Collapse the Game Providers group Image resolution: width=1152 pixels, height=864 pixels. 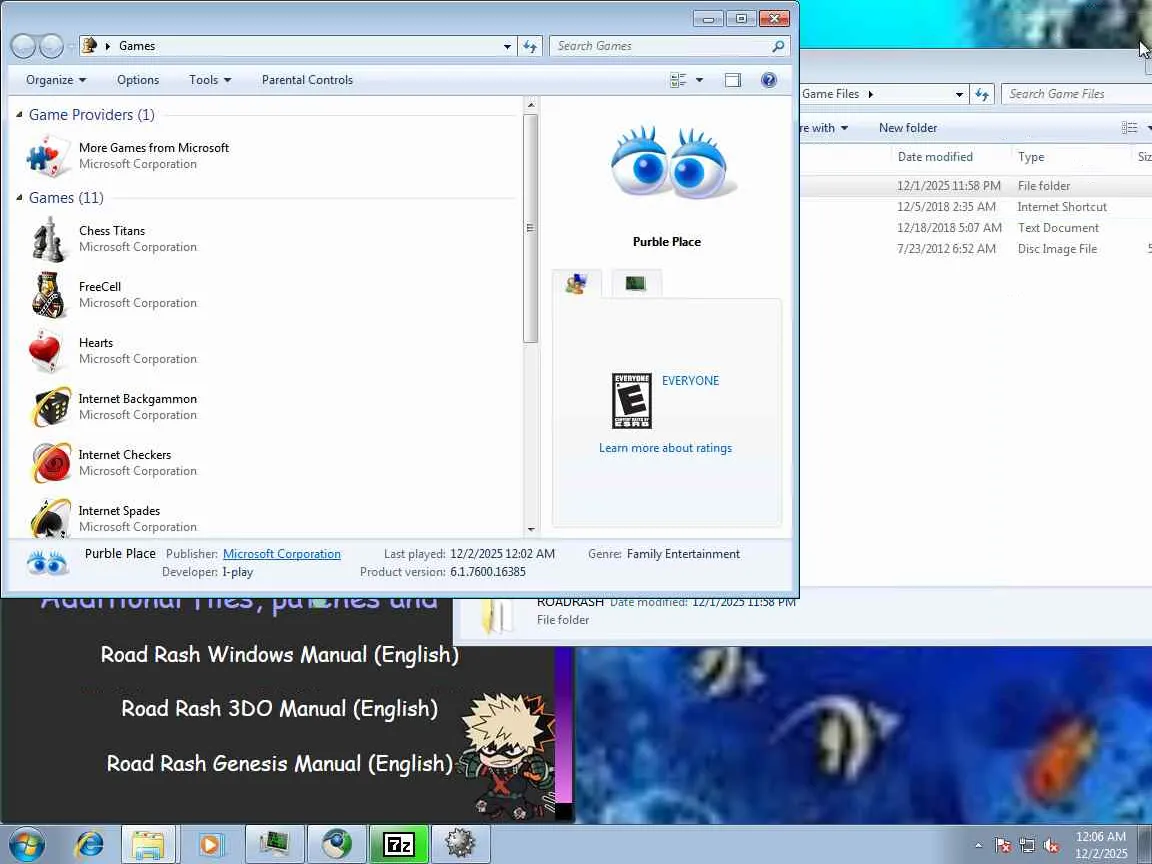20,115
